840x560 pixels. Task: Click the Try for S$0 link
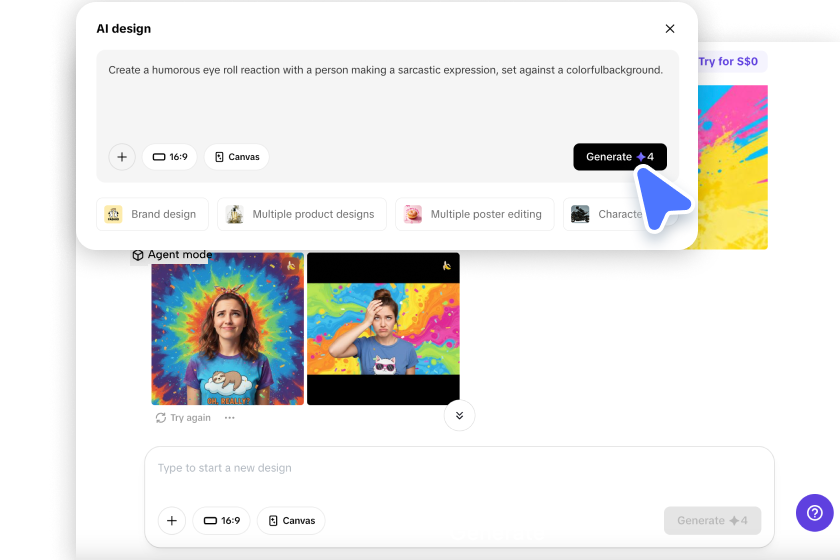click(x=728, y=62)
